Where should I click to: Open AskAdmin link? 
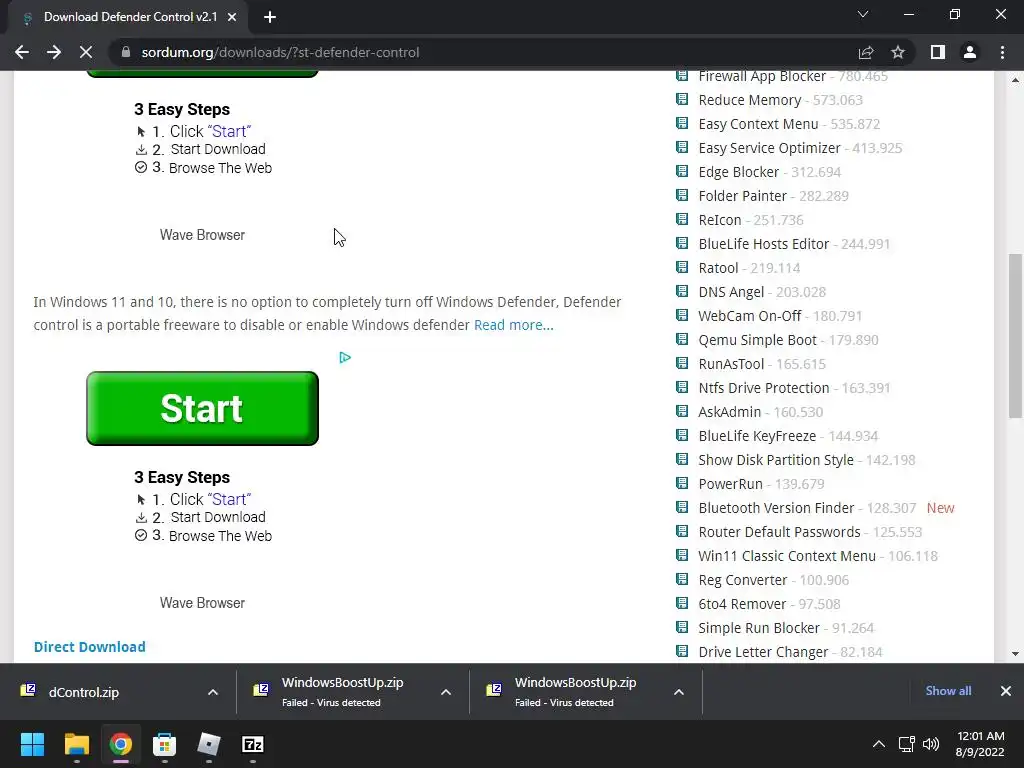pos(729,412)
